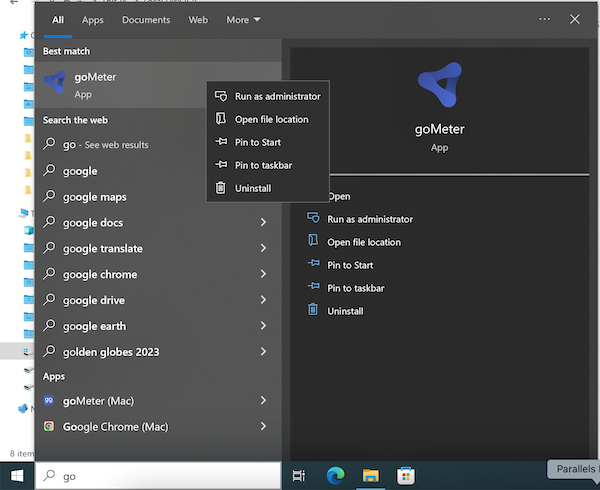Viewport: 600px width, 490px height.
Task: Click the Pin to Start icon in preview pane
Action: [x=313, y=264]
